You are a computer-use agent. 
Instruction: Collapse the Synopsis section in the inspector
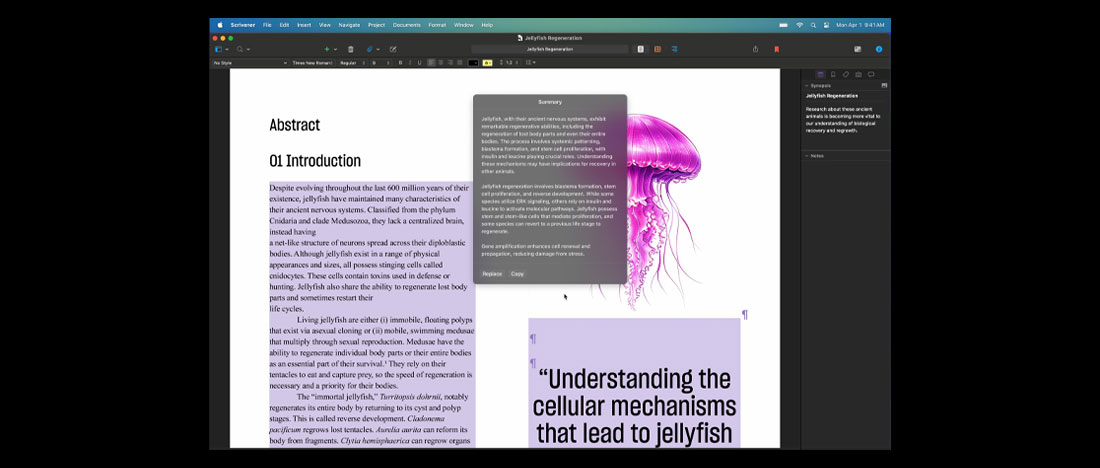click(807, 86)
